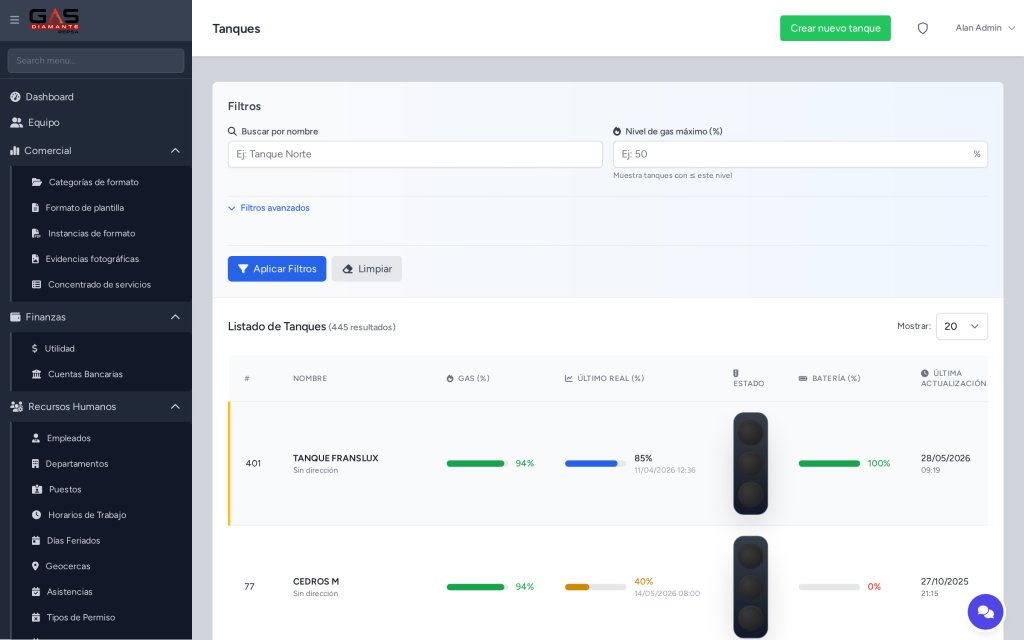This screenshot has width=1024, height=640.
Task: Select the CEDROS M name
Action: (316, 582)
